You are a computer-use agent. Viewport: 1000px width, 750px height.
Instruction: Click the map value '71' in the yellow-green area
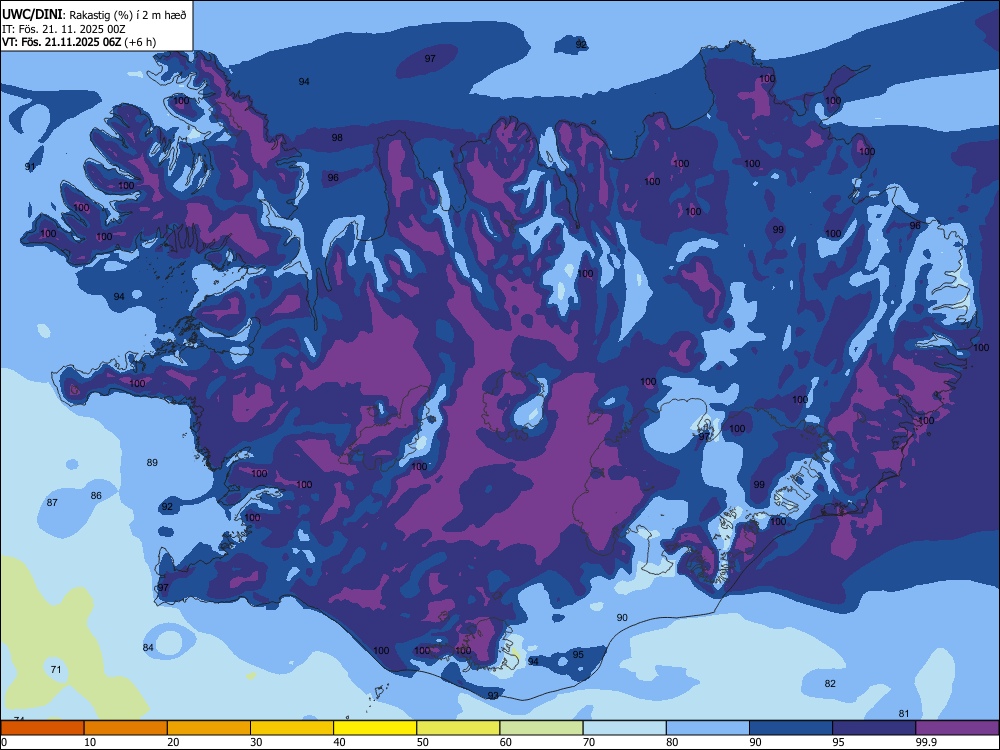point(56,669)
